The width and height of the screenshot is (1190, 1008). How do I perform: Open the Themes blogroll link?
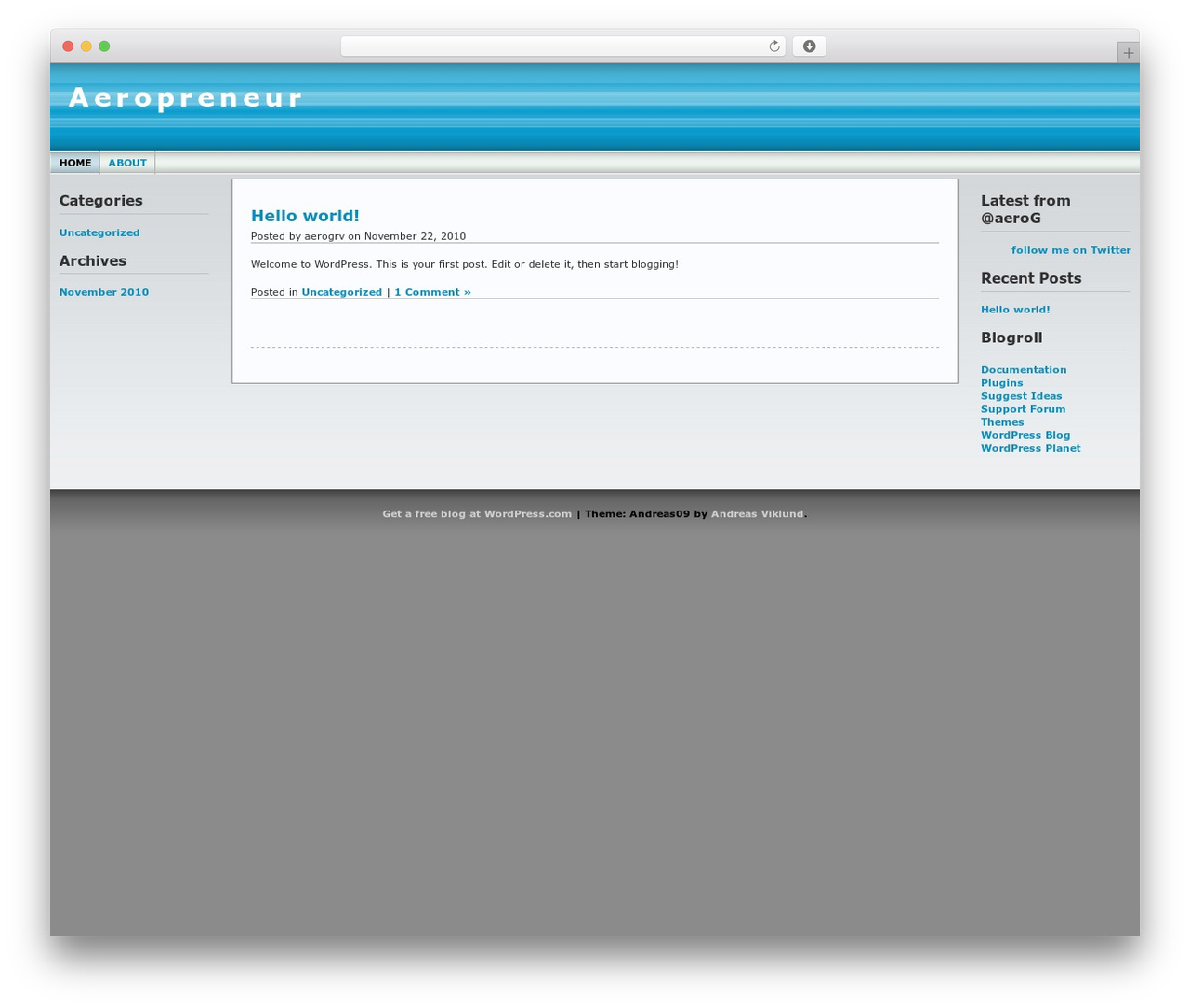[x=1002, y=422]
